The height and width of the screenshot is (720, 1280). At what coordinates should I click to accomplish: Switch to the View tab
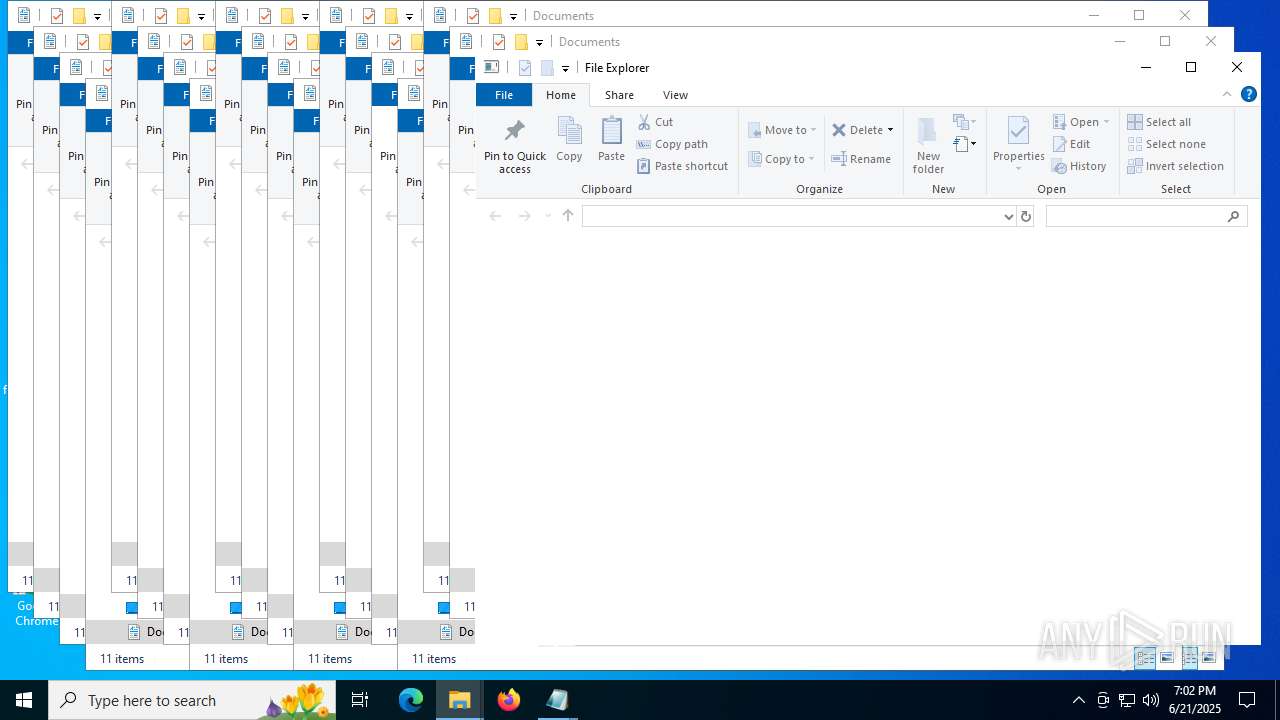(675, 95)
